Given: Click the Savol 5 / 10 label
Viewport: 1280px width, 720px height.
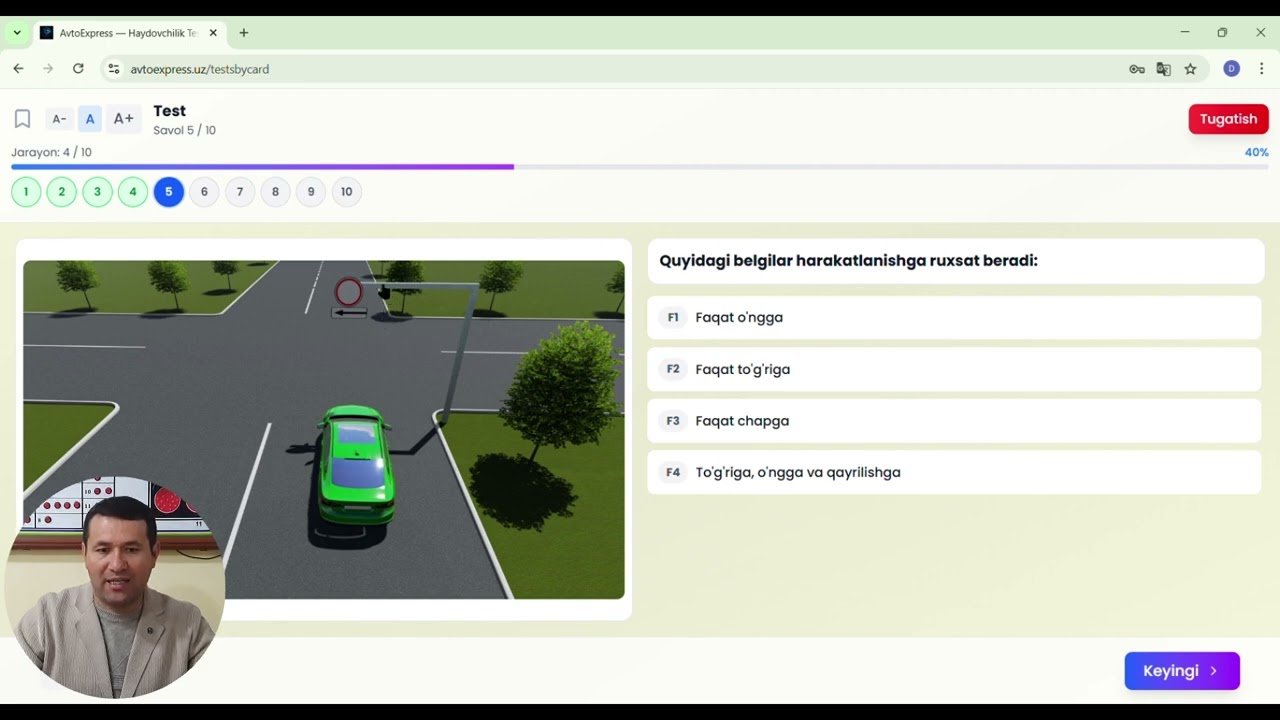Looking at the screenshot, I should point(184,130).
